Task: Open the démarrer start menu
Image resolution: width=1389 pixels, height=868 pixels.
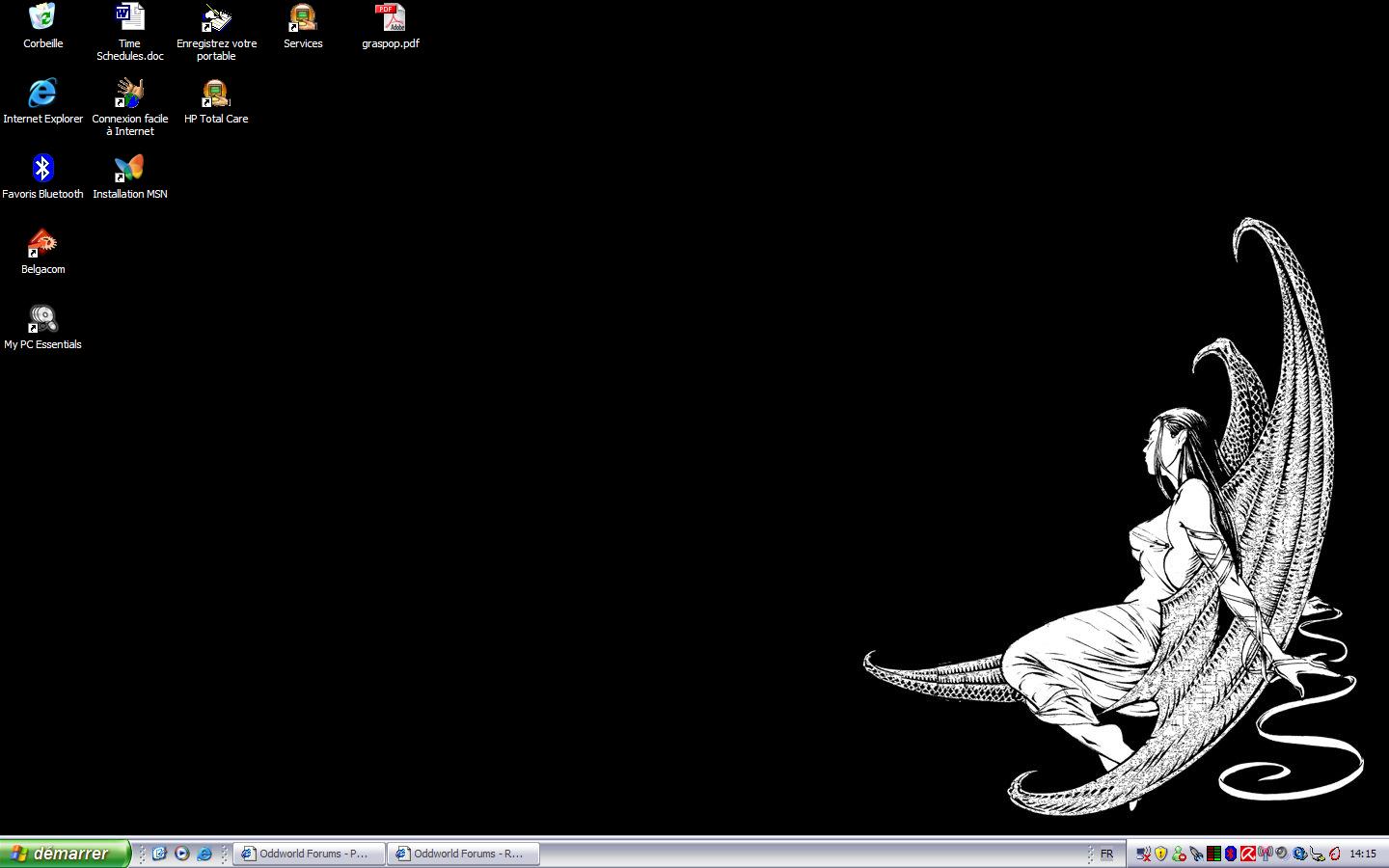Action: (65, 854)
